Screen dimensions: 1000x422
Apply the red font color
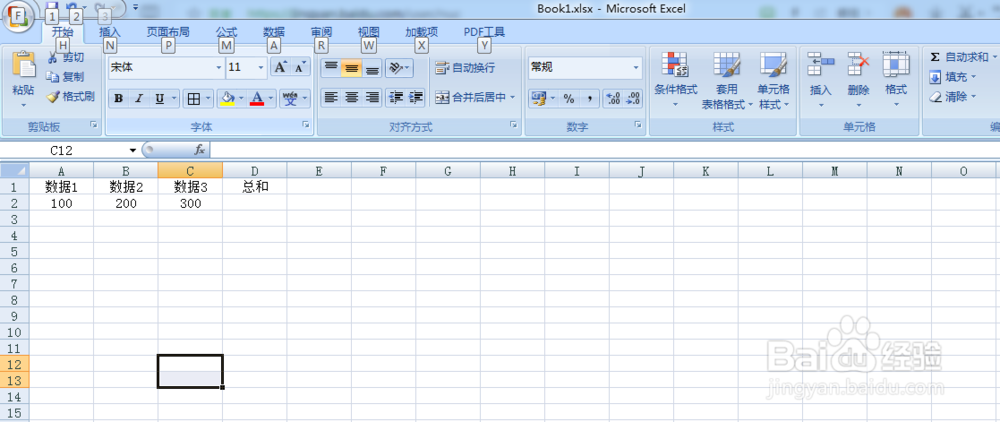[257, 98]
